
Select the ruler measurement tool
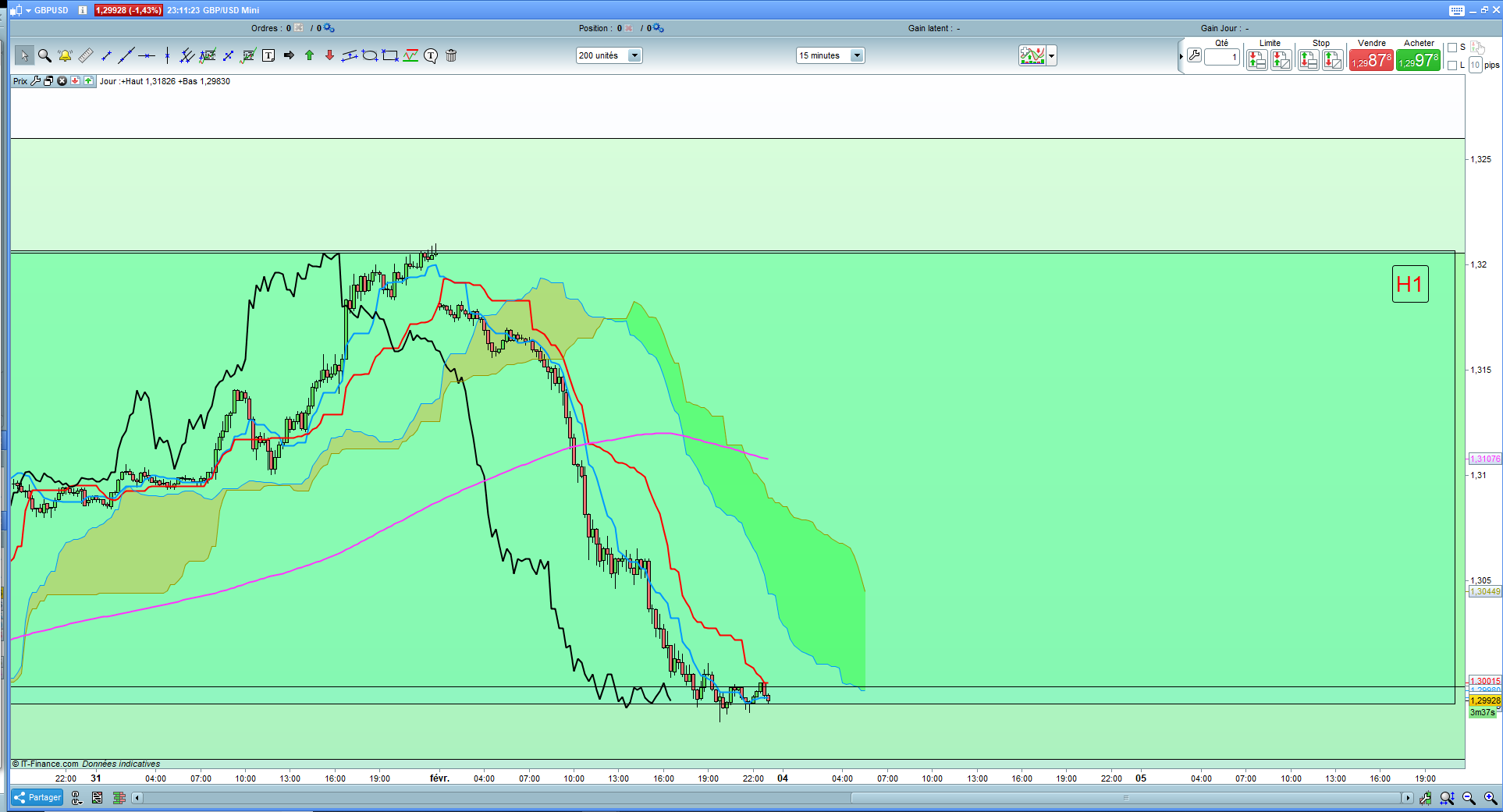point(86,55)
